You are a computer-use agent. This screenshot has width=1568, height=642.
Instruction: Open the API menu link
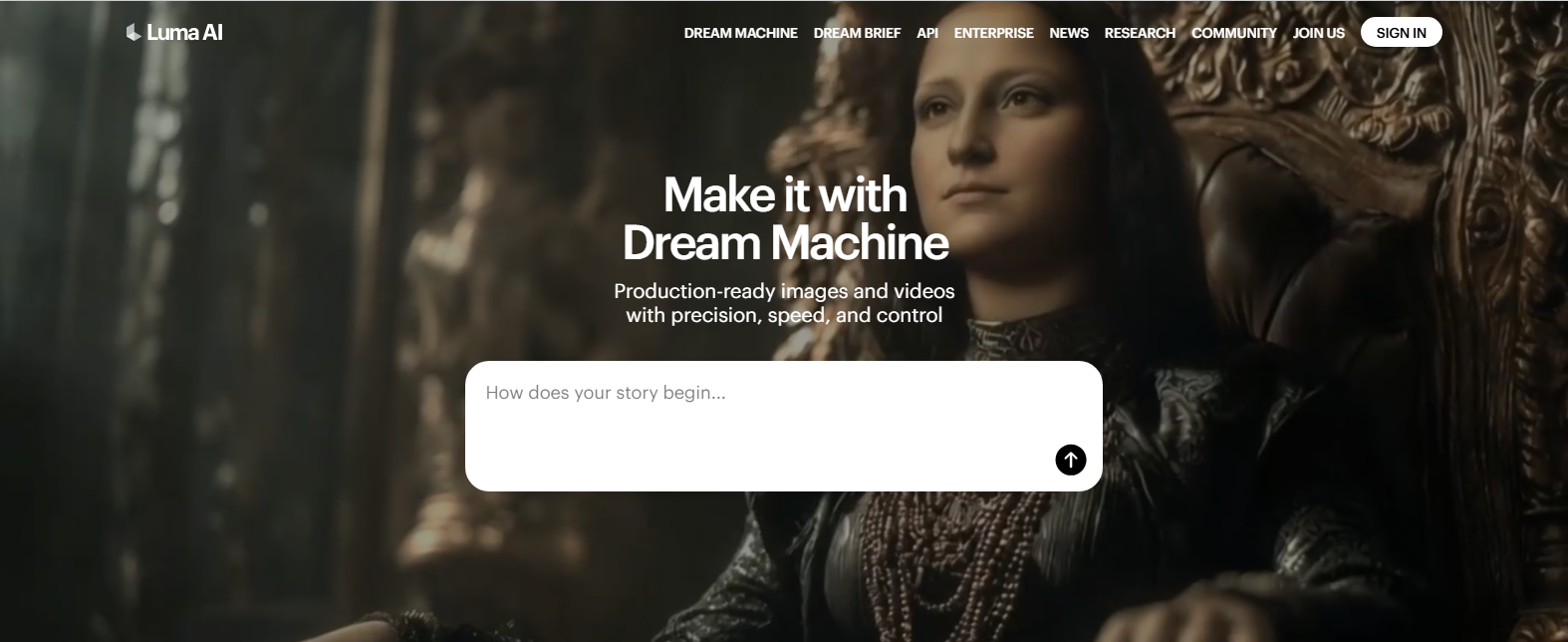(927, 33)
